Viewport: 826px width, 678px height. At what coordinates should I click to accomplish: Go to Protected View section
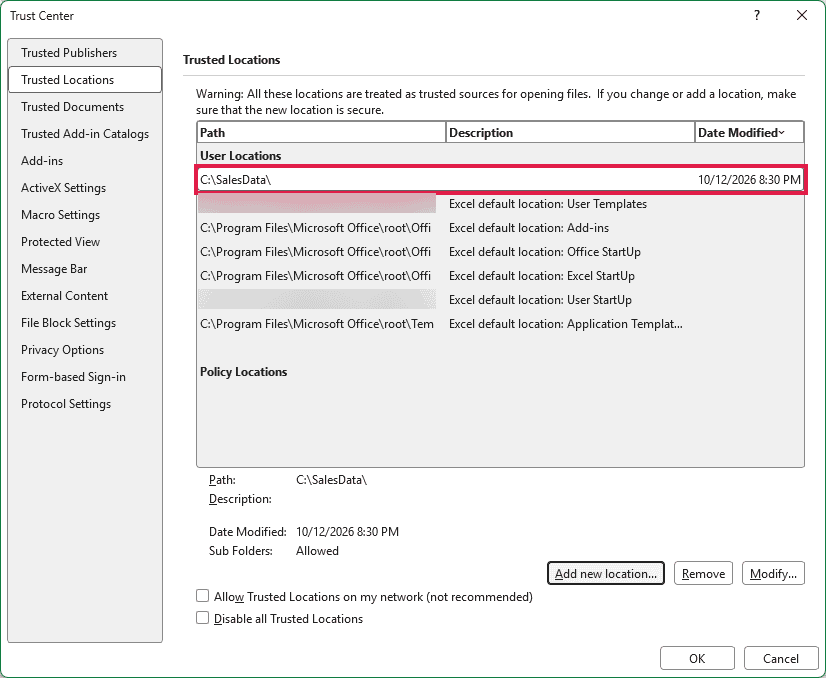[85, 242]
